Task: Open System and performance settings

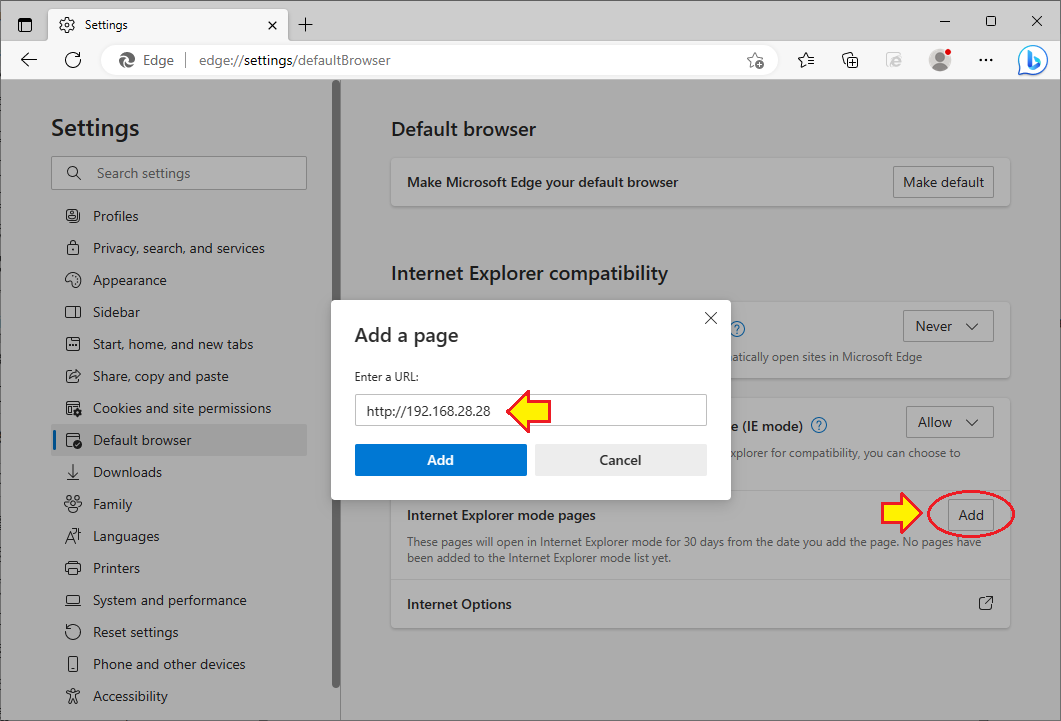Action: tap(179, 601)
